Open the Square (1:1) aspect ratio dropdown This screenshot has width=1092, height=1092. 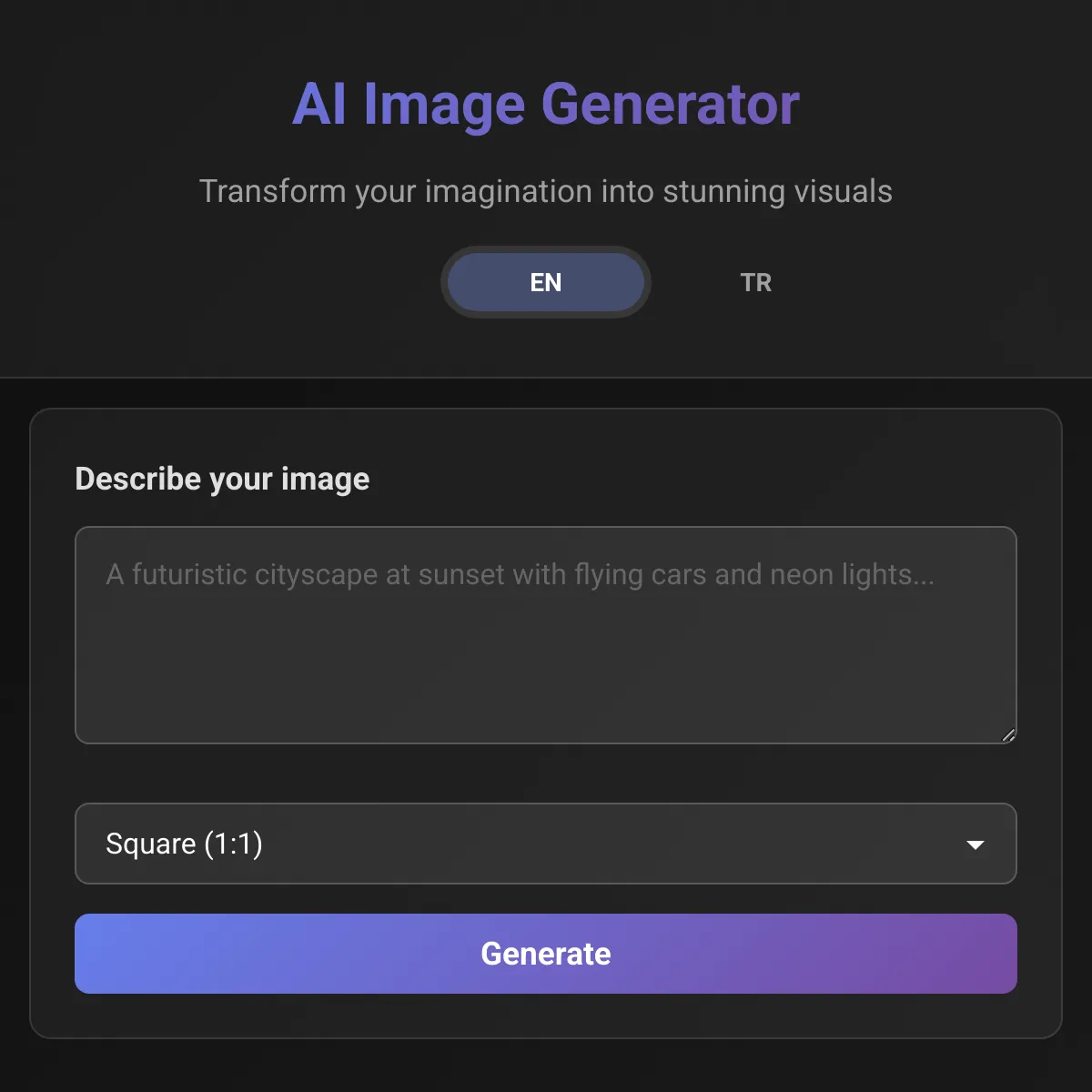pos(546,844)
